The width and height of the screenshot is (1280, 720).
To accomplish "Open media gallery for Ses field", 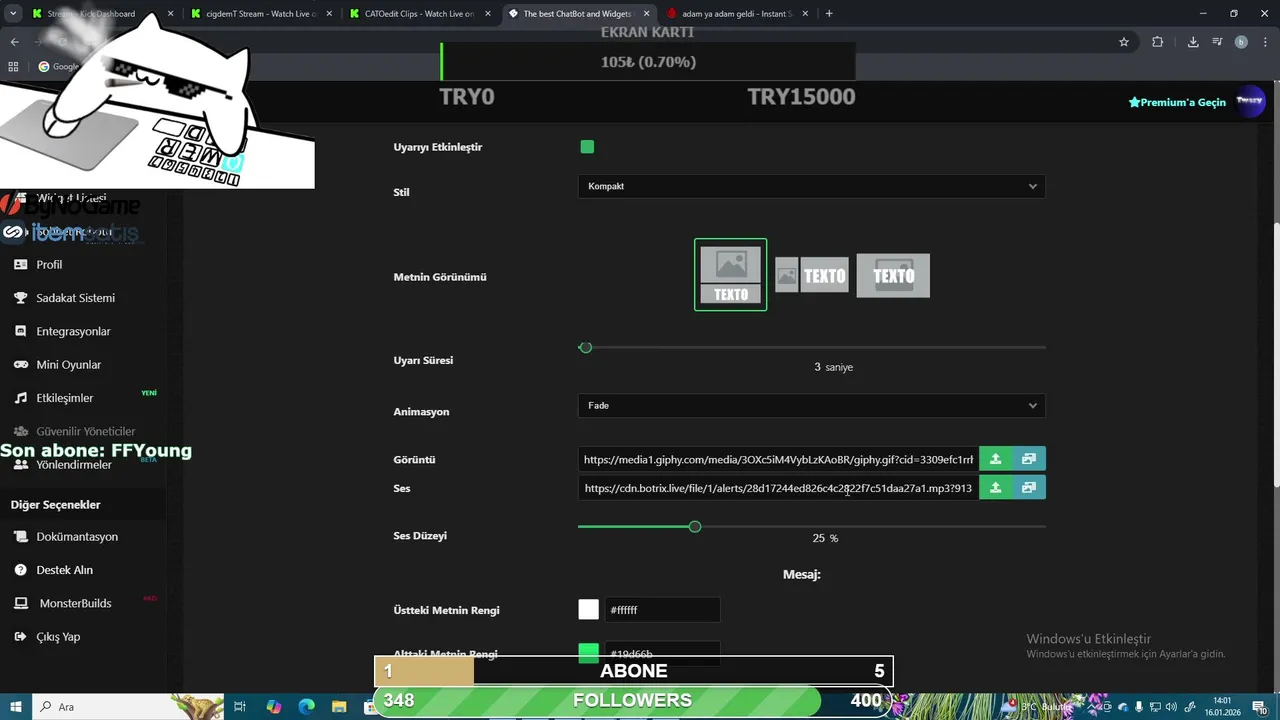I will pyautogui.click(x=1029, y=488).
